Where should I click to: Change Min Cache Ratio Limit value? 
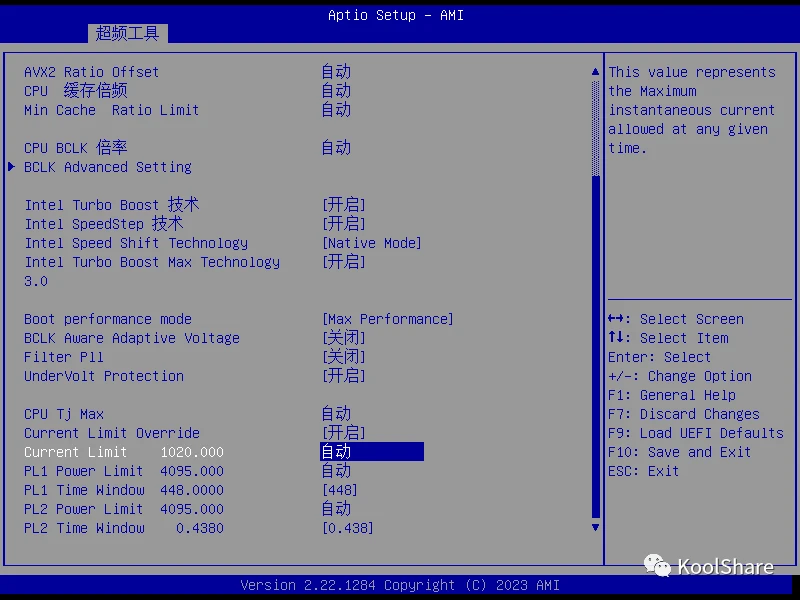[x=336, y=110]
